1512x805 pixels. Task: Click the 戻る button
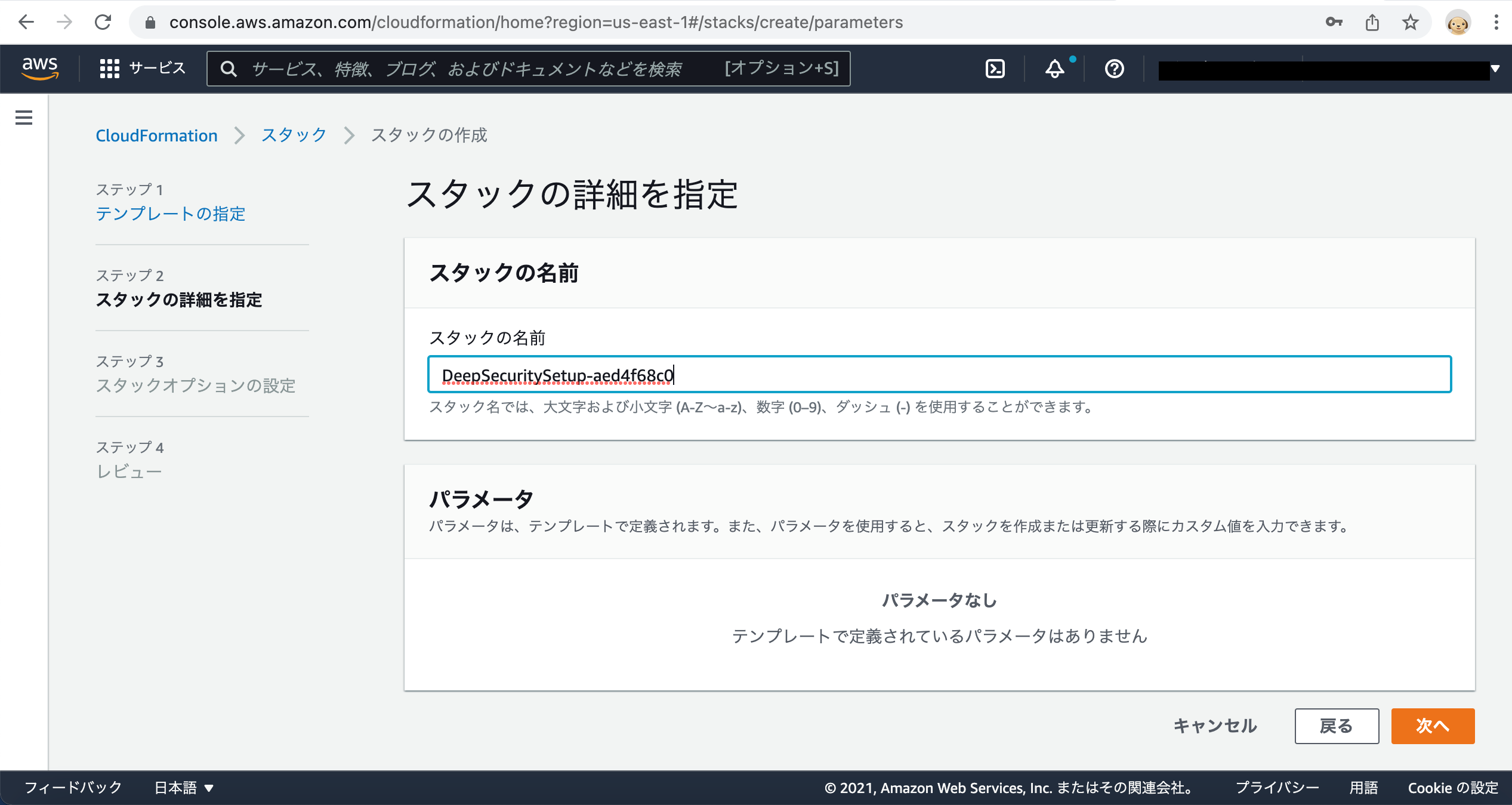pos(1337,726)
